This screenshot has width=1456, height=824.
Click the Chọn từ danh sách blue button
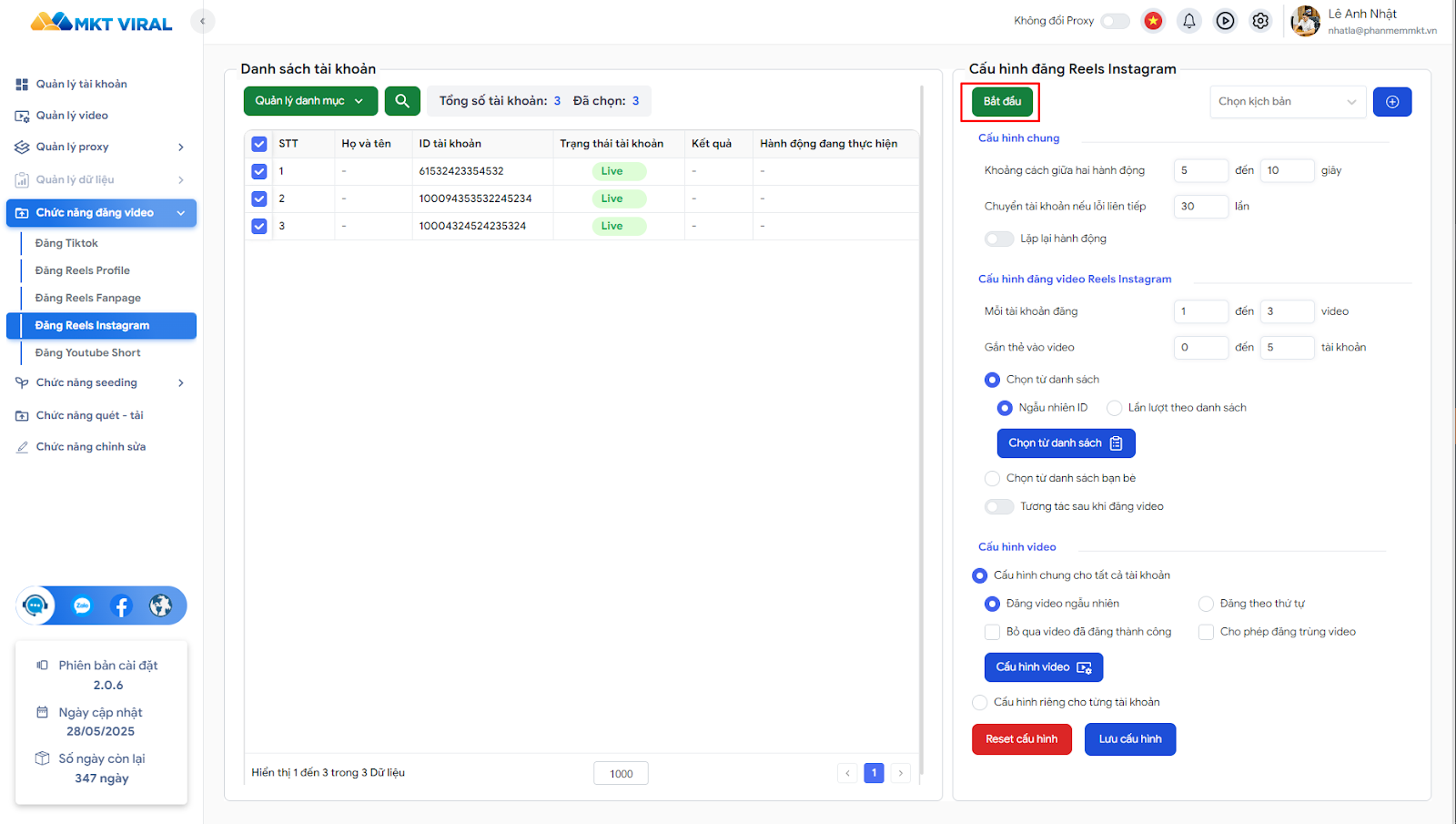point(1066,443)
